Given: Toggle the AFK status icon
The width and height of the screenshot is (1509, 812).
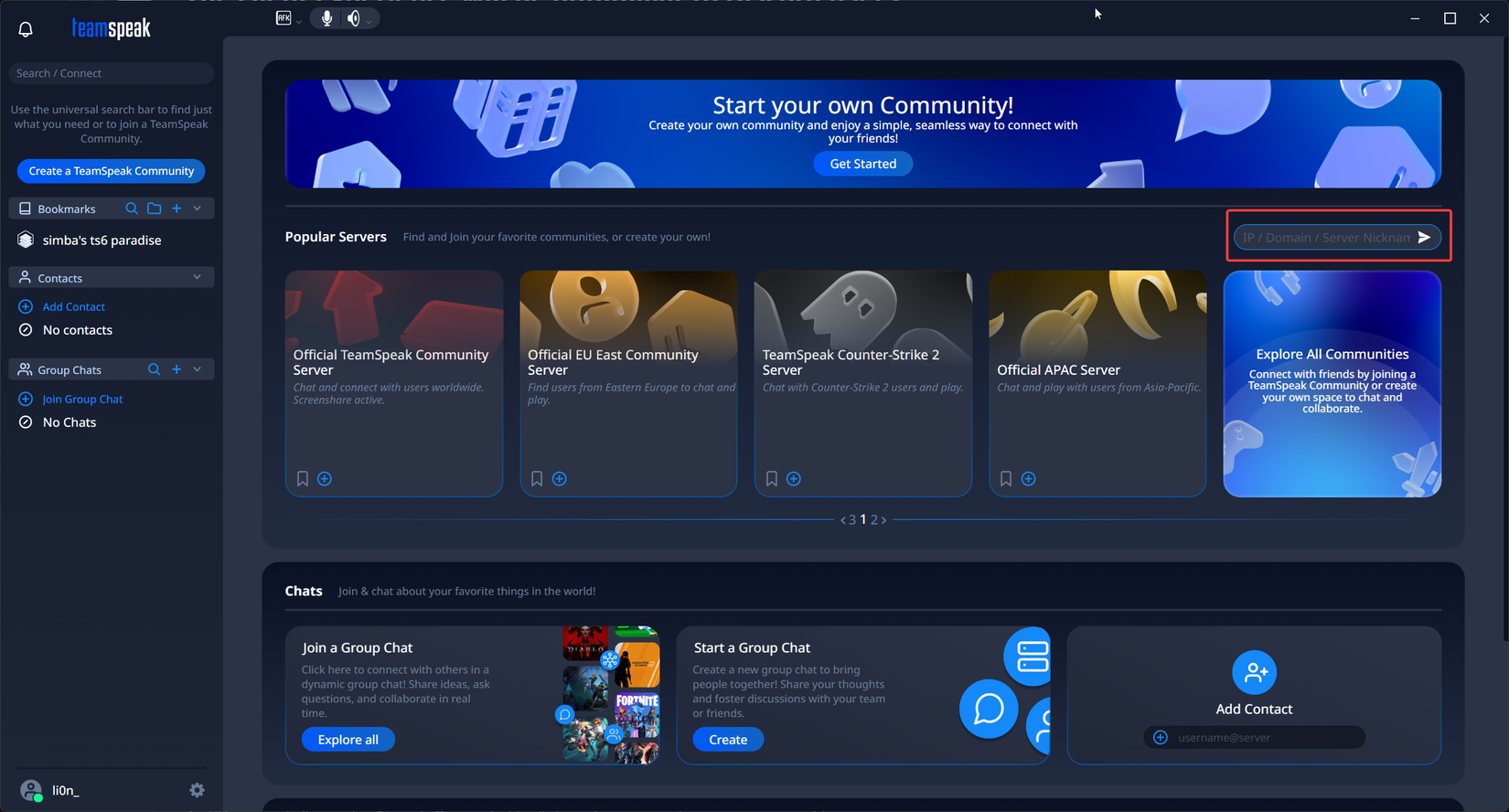Looking at the screenshot, I should (284, 18).
